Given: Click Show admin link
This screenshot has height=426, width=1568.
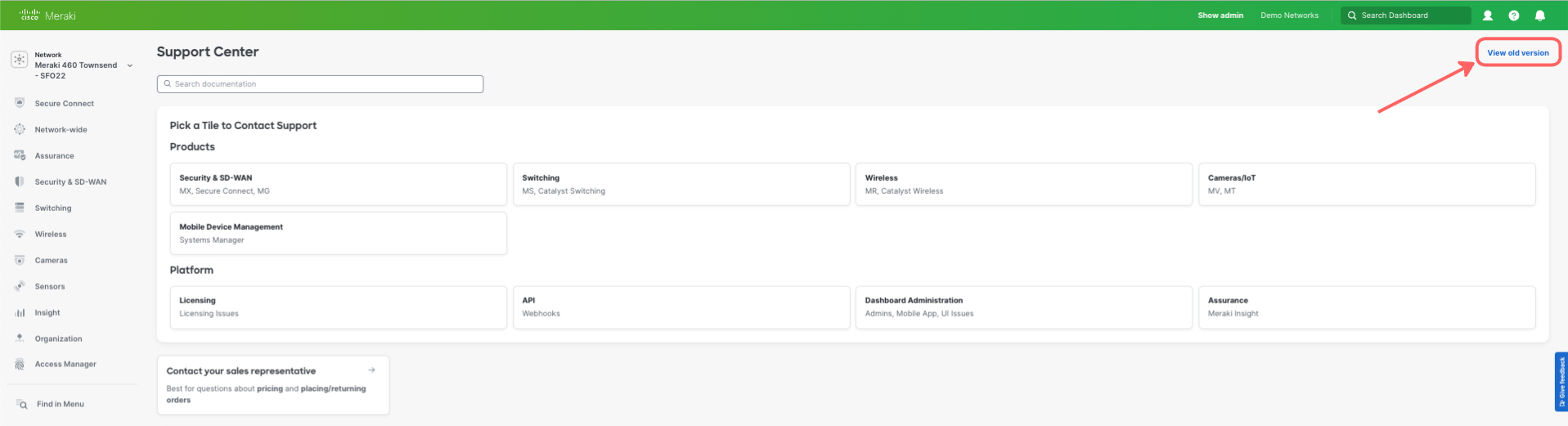Looking at the screenshot, I should pos(1220,16).
